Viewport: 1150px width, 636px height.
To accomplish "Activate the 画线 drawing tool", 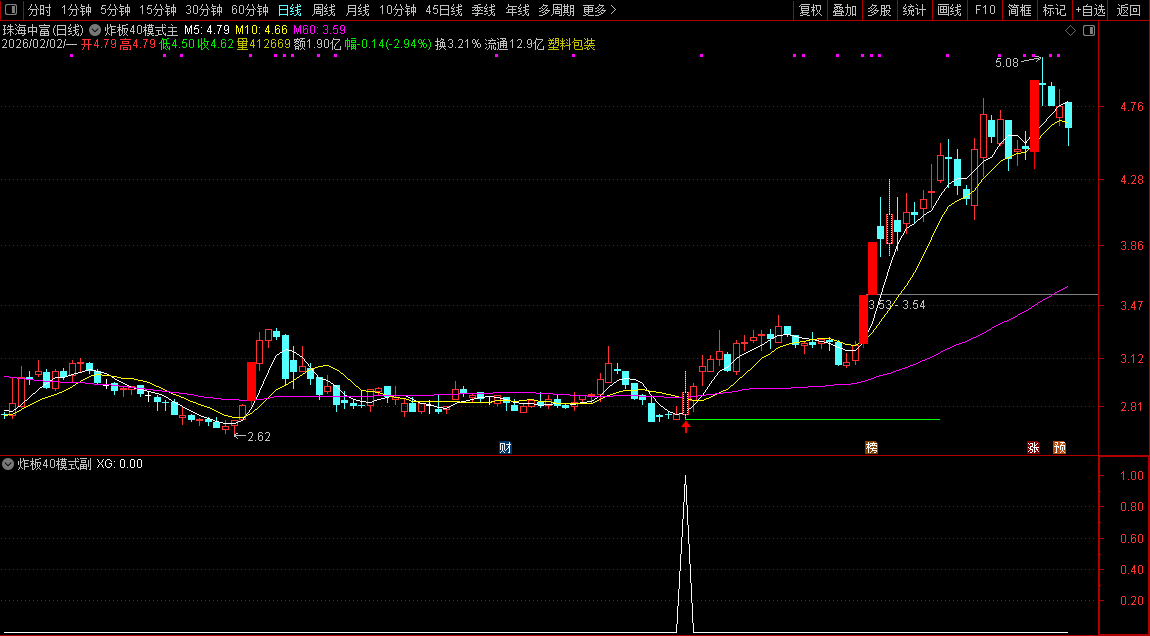I will (x=949, y=10).
